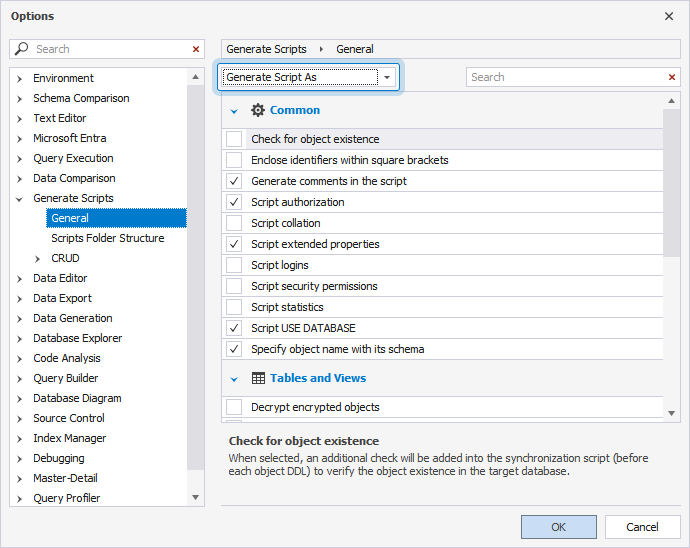690x548 pixels.
Task: Click the magnifier icon in left search
Action: click(22, 49)
